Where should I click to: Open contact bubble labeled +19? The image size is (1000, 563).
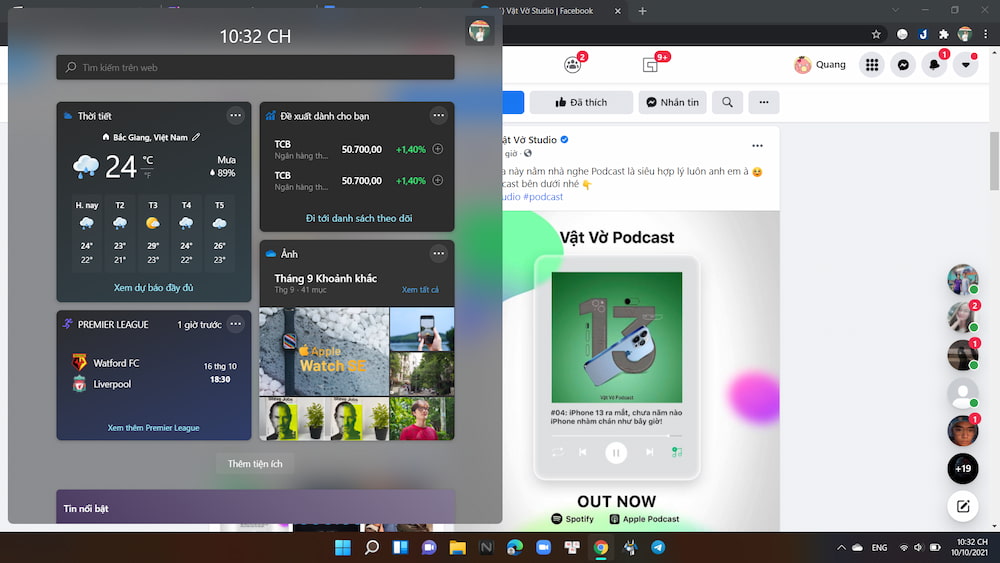pos(963,469)
